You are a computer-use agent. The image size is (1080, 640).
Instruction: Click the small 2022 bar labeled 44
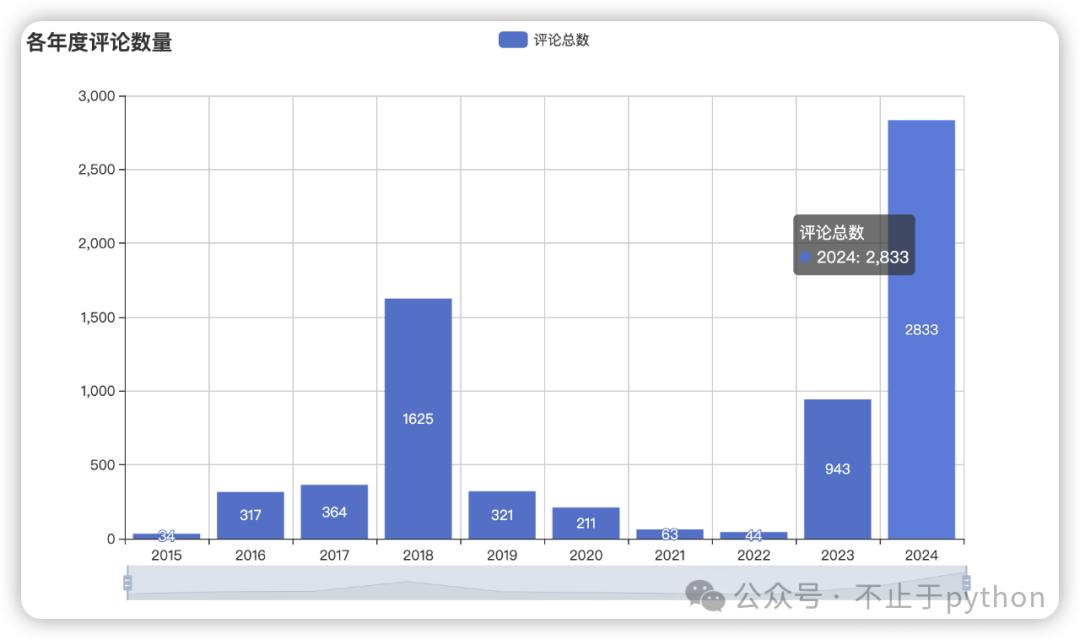pos(754,535)
